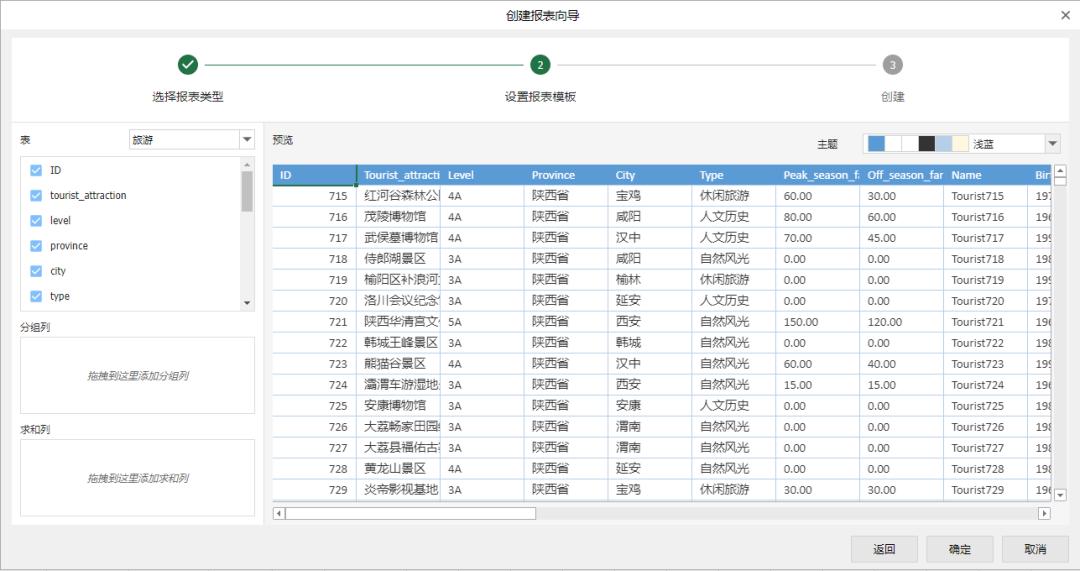The width and height of the screenshot is (1080, 571).
Task: Click the cell with ID 715
Action: (314, 196)
